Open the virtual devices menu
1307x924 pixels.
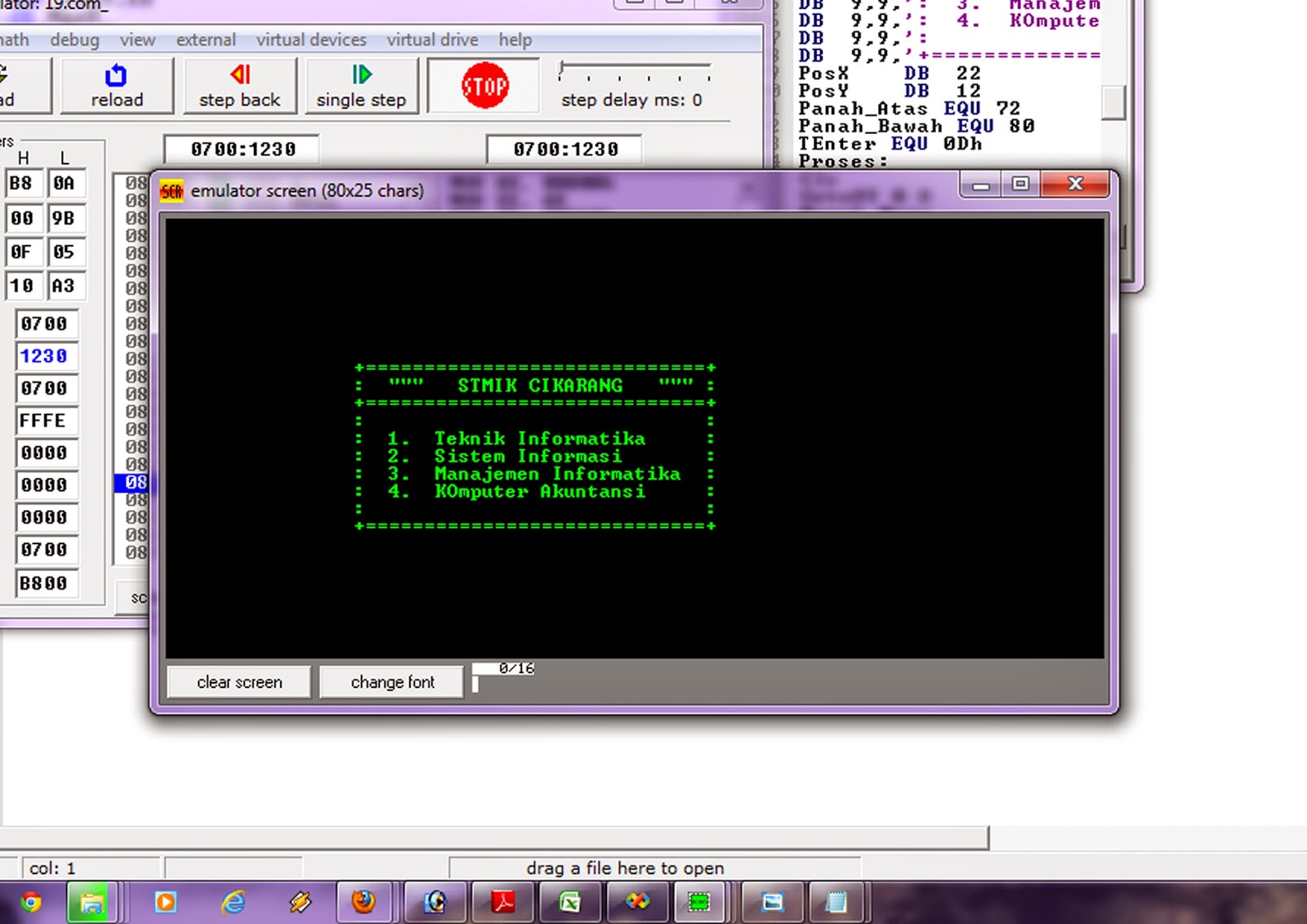click(311, 39)
